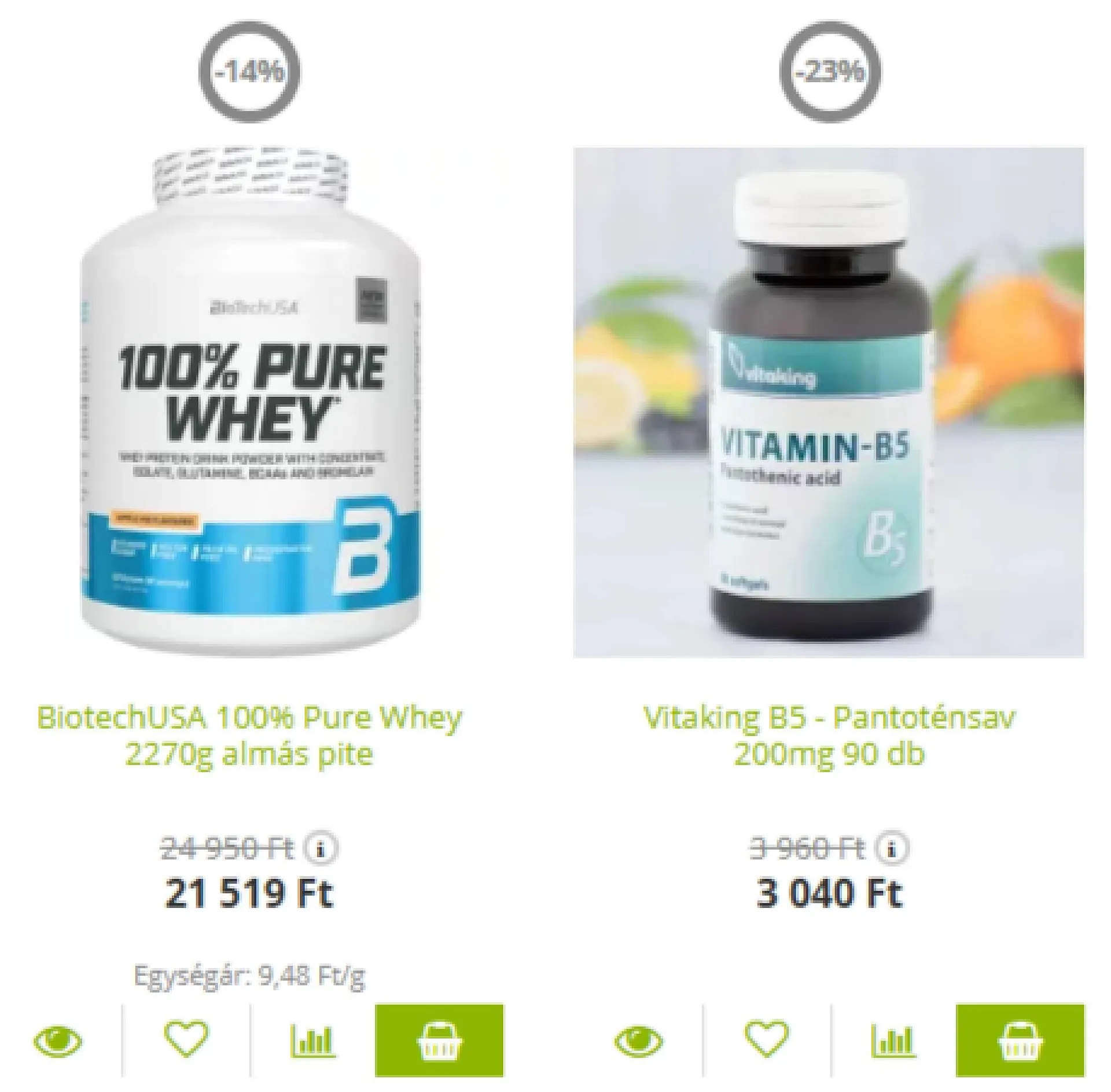Click the -23% discount badge
This screenshot has width=1111, height=1092.
tap(830, 72)
